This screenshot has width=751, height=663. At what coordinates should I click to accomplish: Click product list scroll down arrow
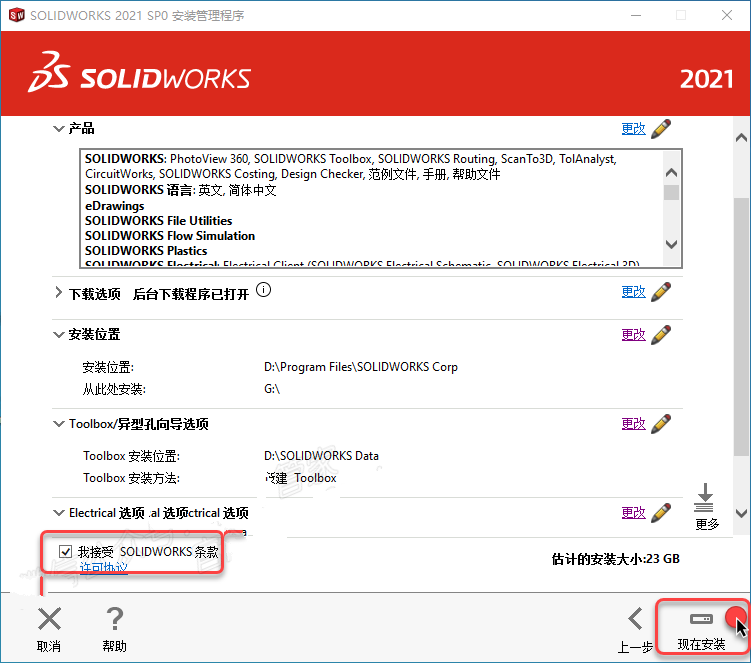pos(671,244)
